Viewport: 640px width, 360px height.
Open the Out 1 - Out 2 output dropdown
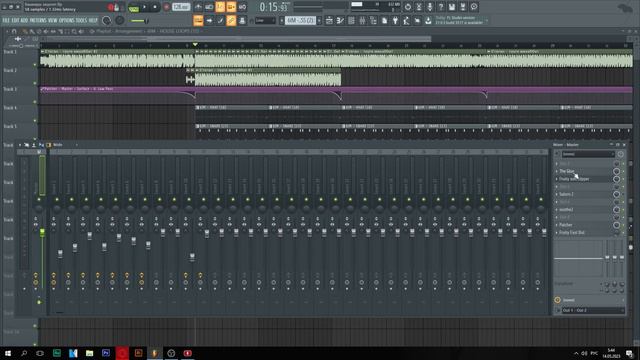coord(593,310)
